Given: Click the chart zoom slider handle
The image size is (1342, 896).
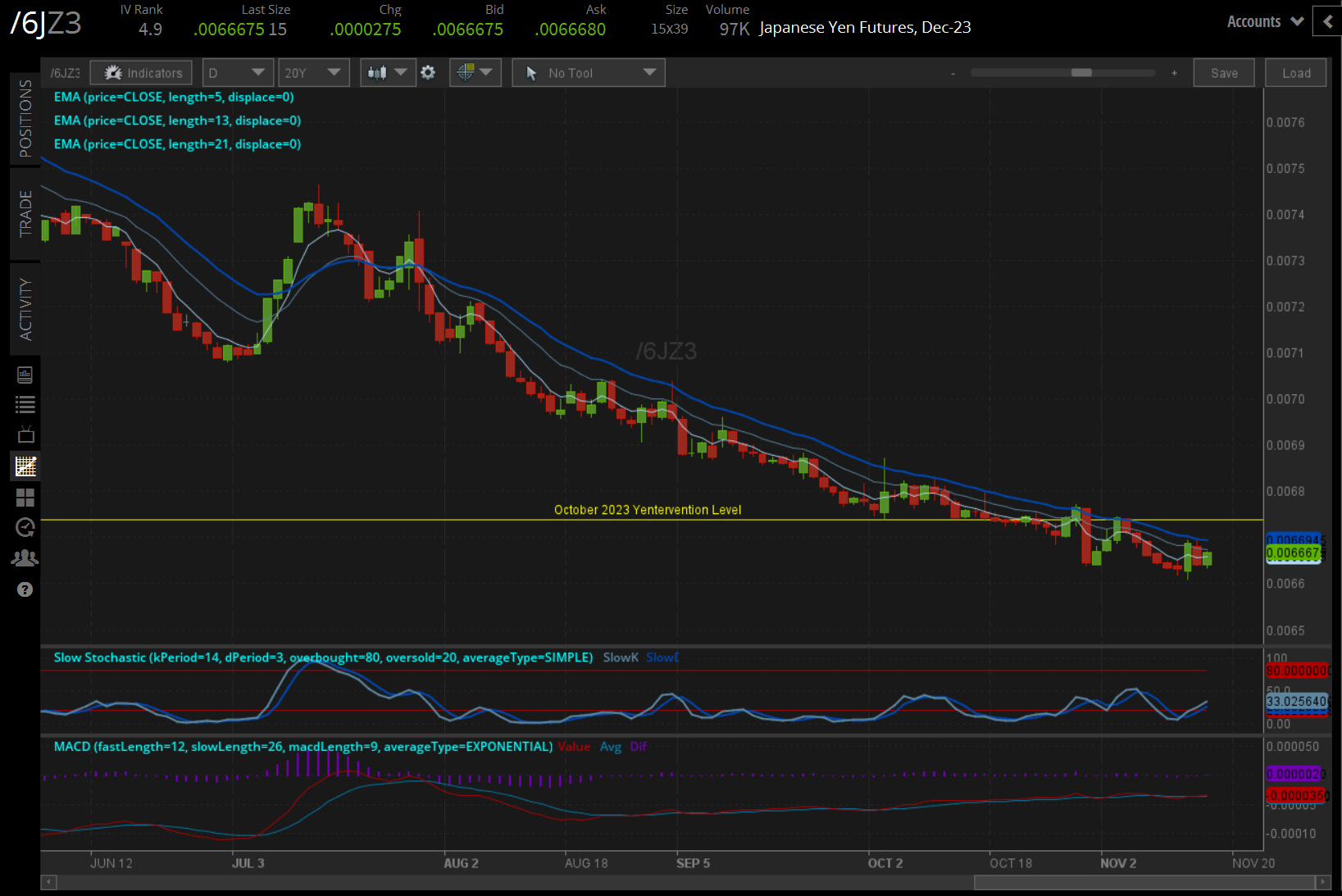Looking at the screenshot, I should 1081,73.
